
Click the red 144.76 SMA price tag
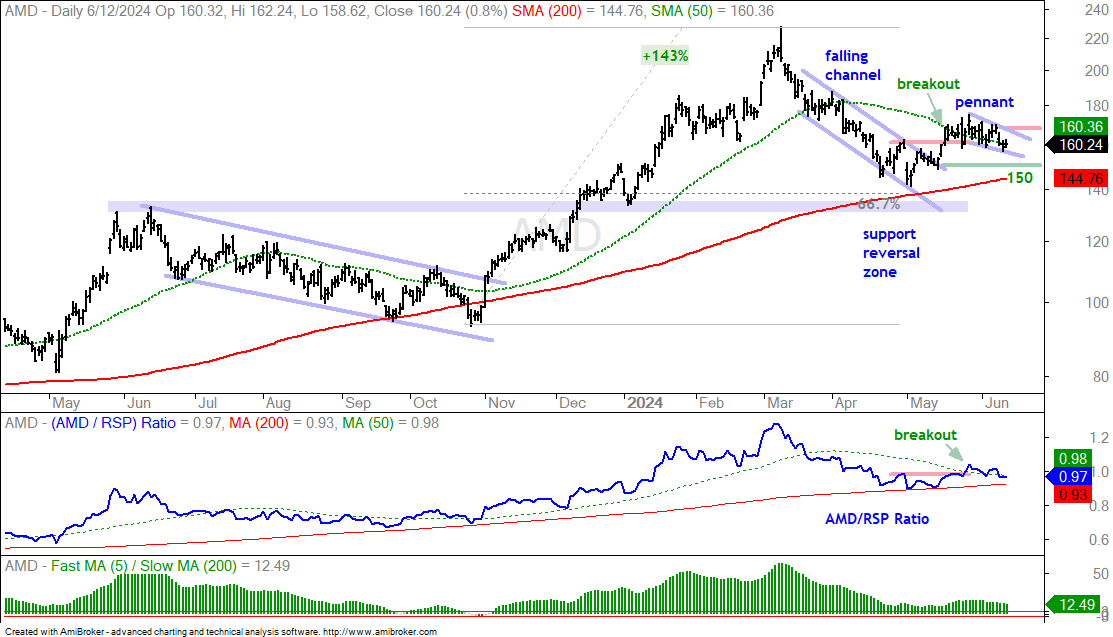1080,179
